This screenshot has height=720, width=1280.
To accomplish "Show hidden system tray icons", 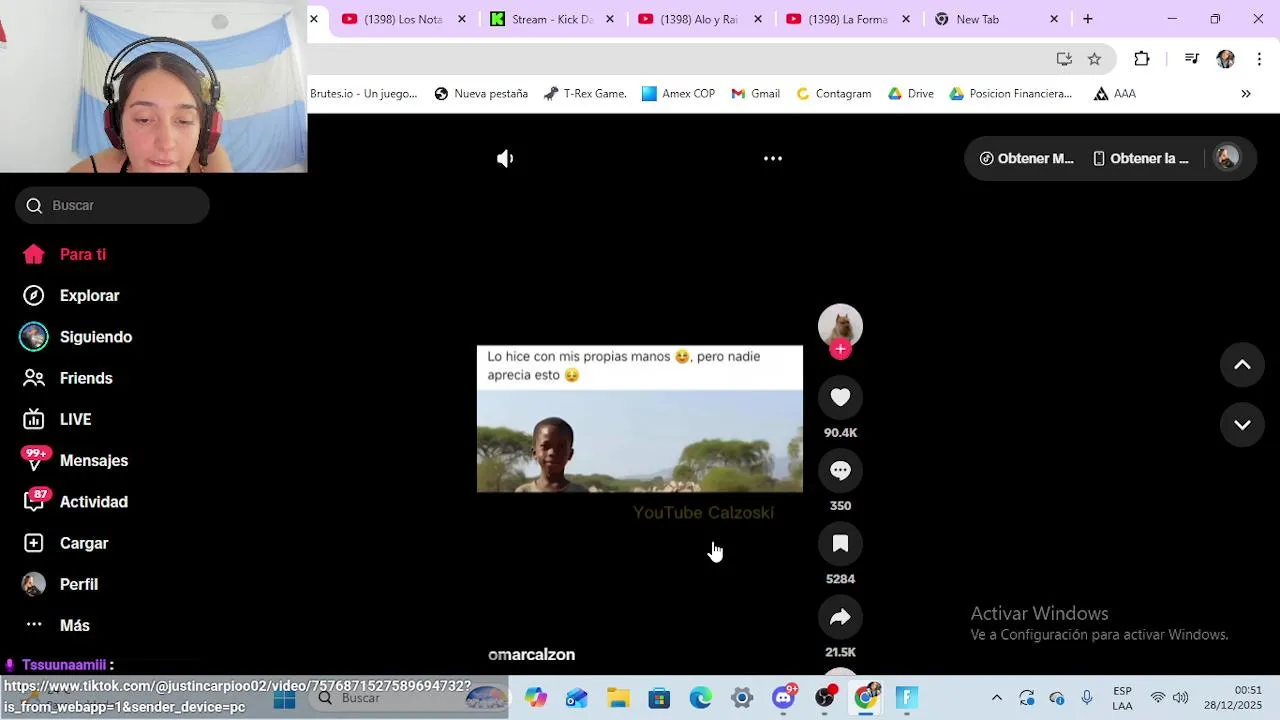I will pyautogui.click(x=996, y=698).
